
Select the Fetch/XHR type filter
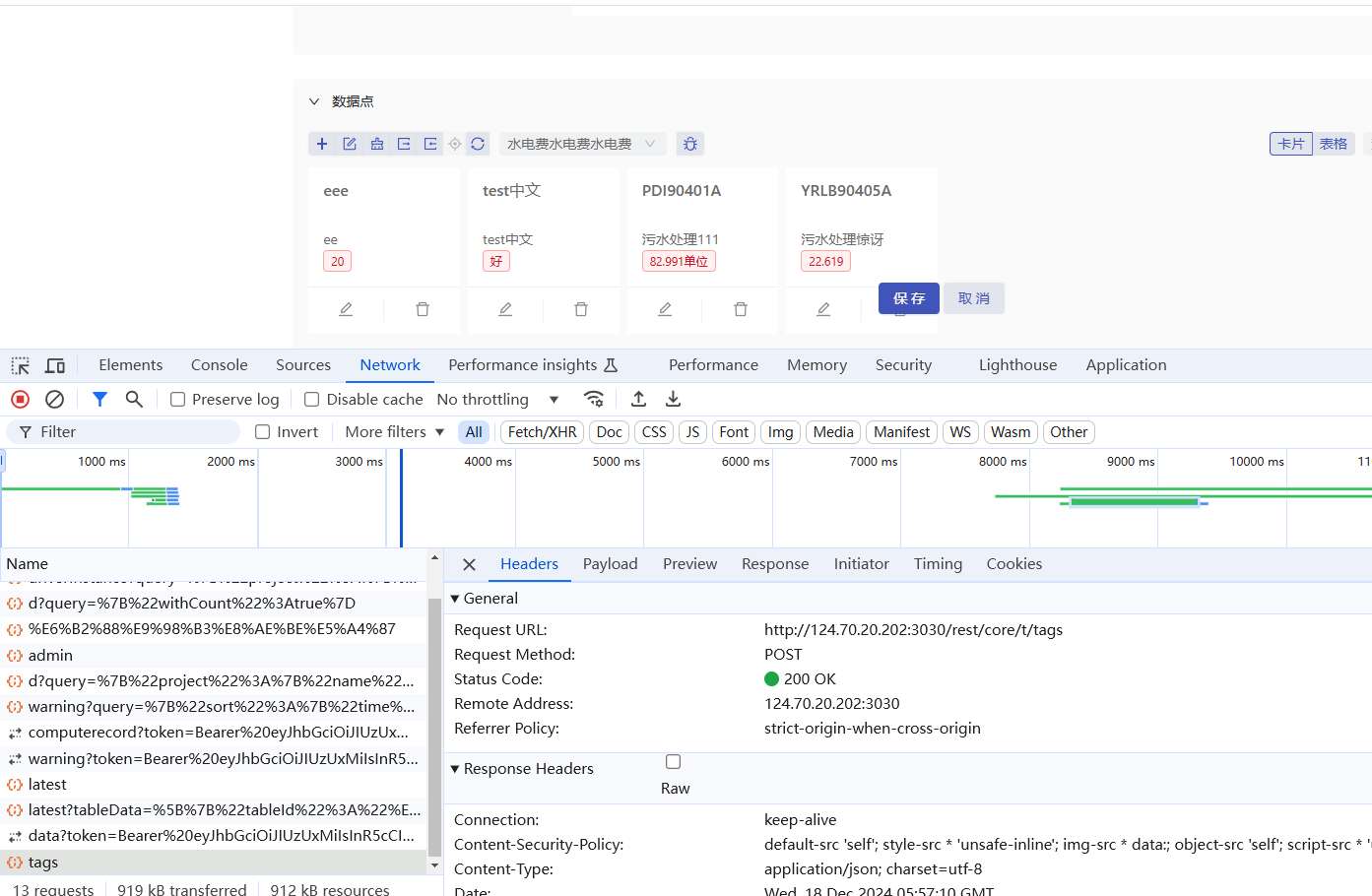point(543,431)
